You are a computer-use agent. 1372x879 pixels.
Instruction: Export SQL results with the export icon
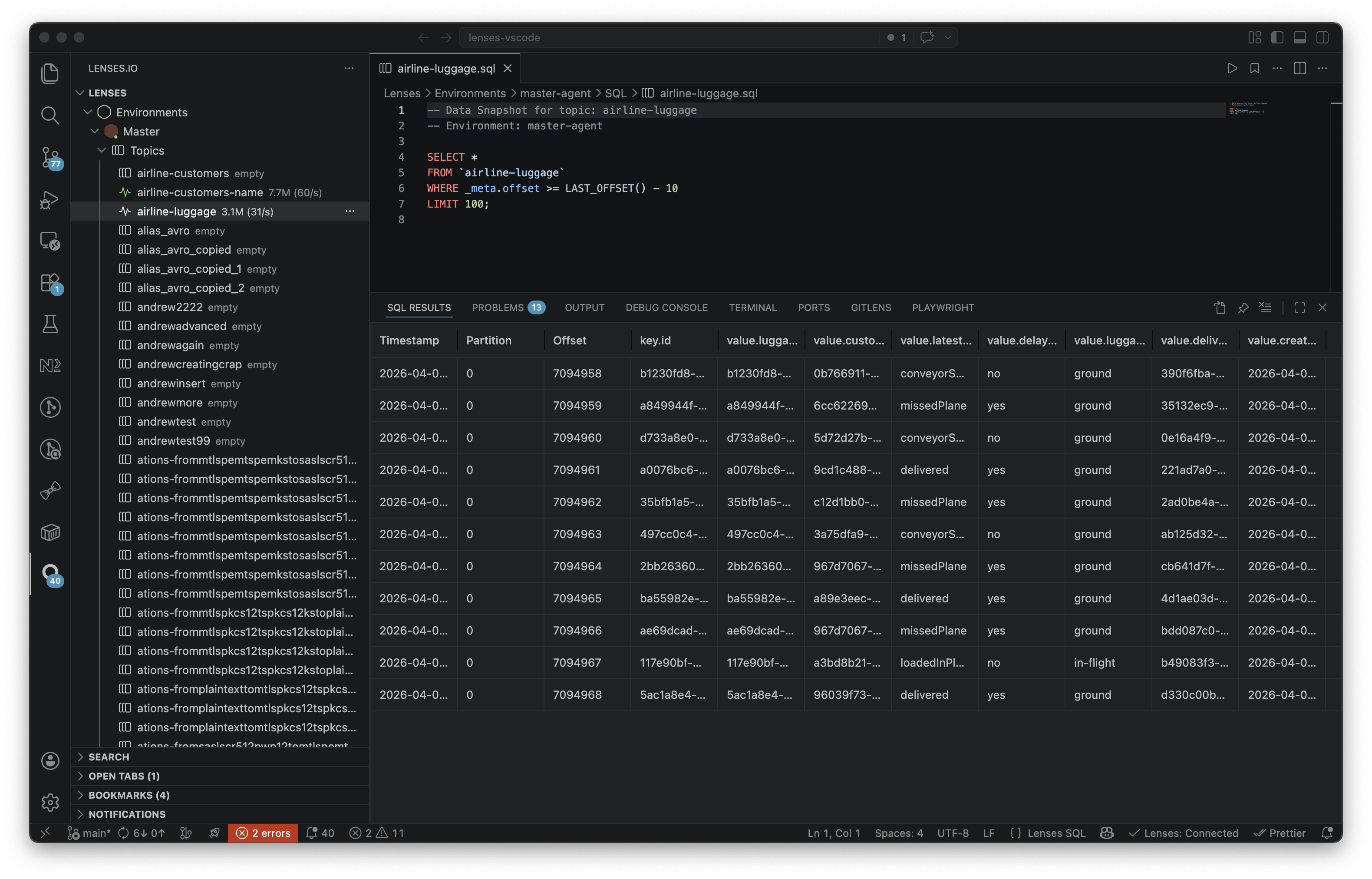[x=1220, y=307]
